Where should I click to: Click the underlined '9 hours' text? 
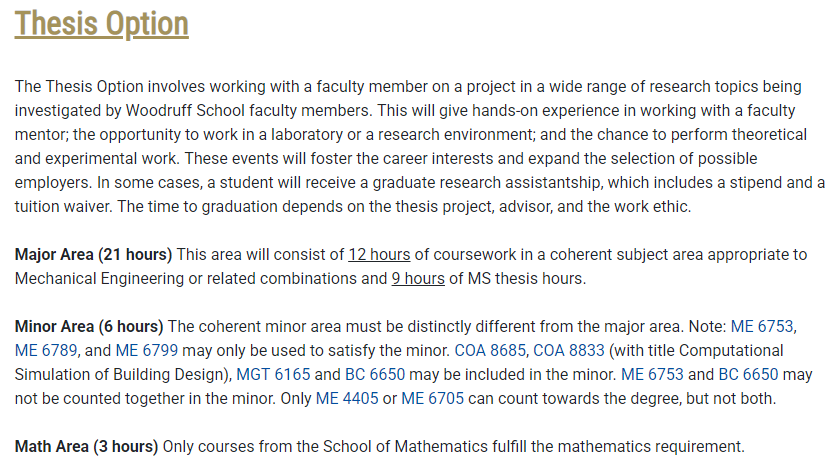417,279
